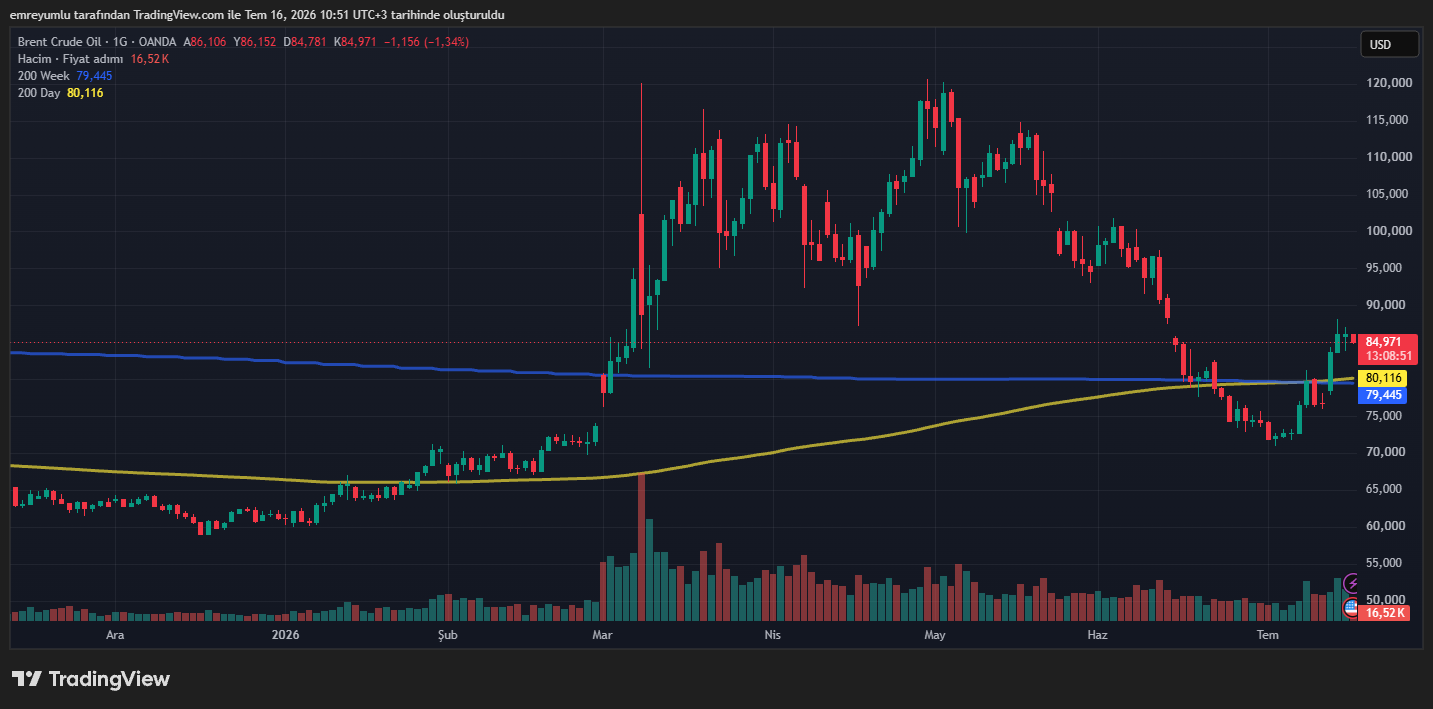The height and width of the screenshot is (709, 1433).
Task: Click the change value −1,156 (−1,34%)
Action: coord(426,42)
